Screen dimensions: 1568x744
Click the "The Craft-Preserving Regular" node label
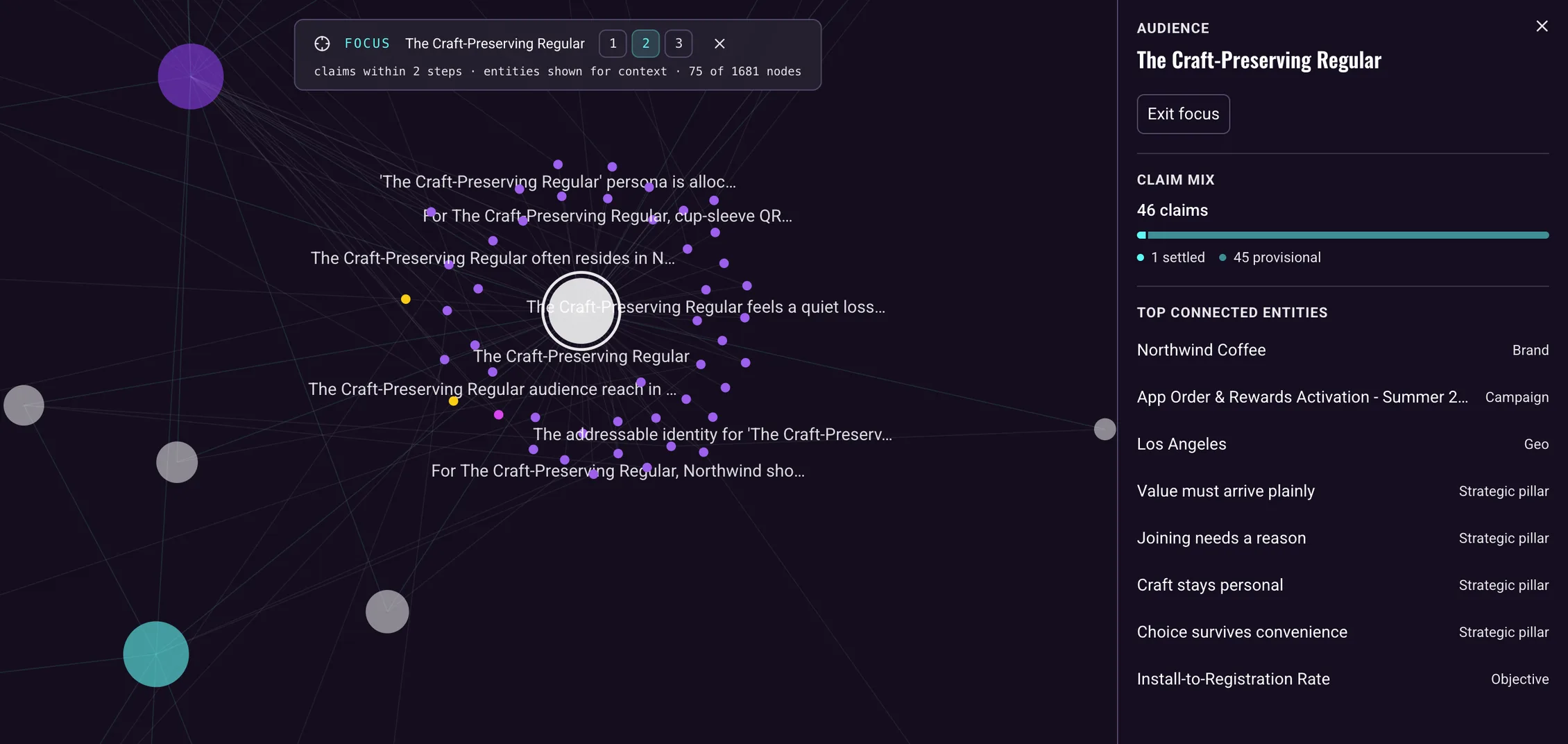pyautogui.click(x=581, y=356)
